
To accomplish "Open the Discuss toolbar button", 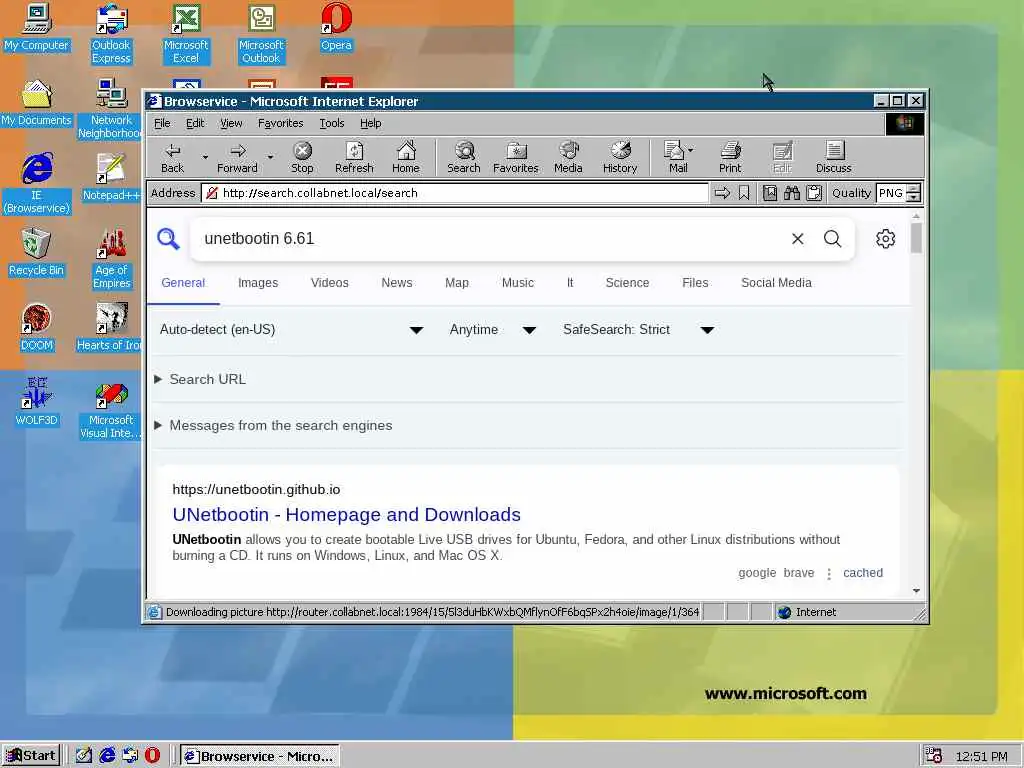I will pos(833,157).
